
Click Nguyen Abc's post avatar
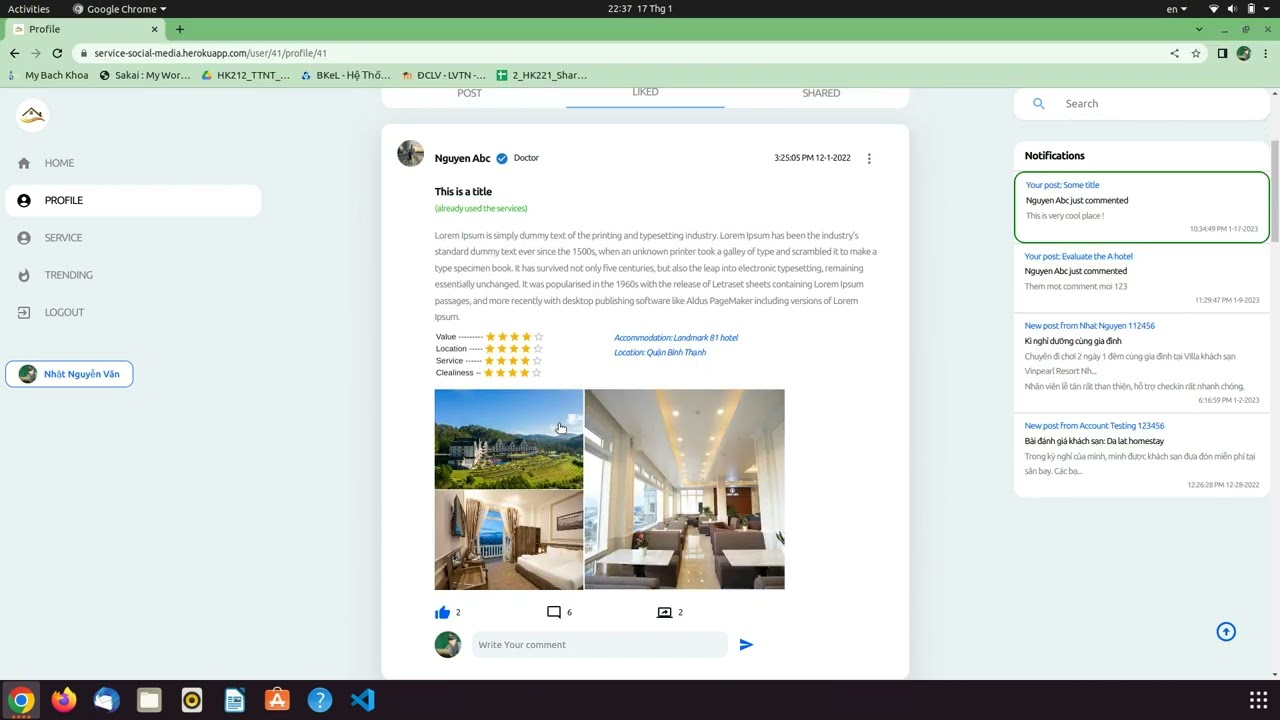(x=410, y=153)
